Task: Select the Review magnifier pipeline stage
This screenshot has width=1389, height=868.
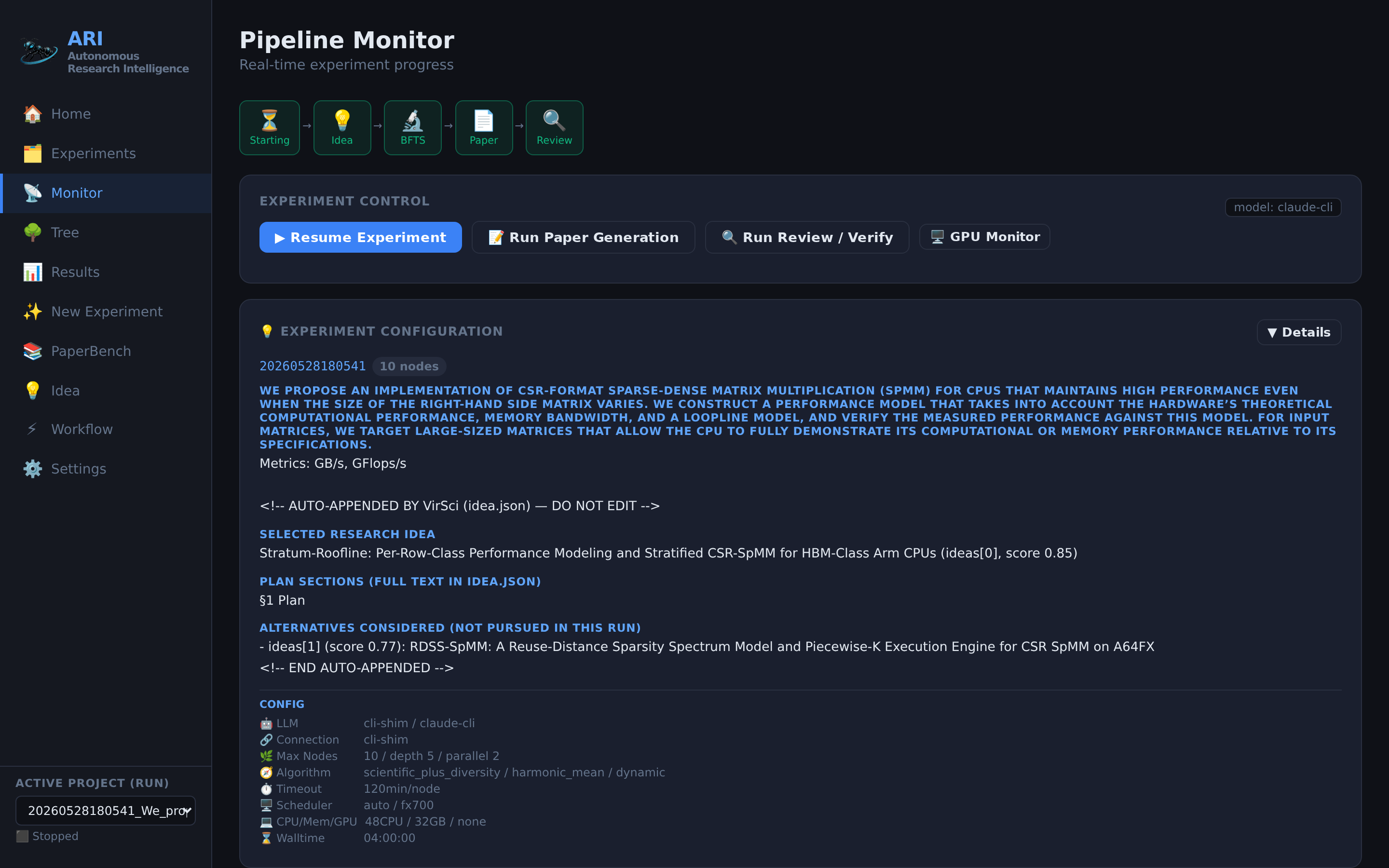Action: coord(555,127)
